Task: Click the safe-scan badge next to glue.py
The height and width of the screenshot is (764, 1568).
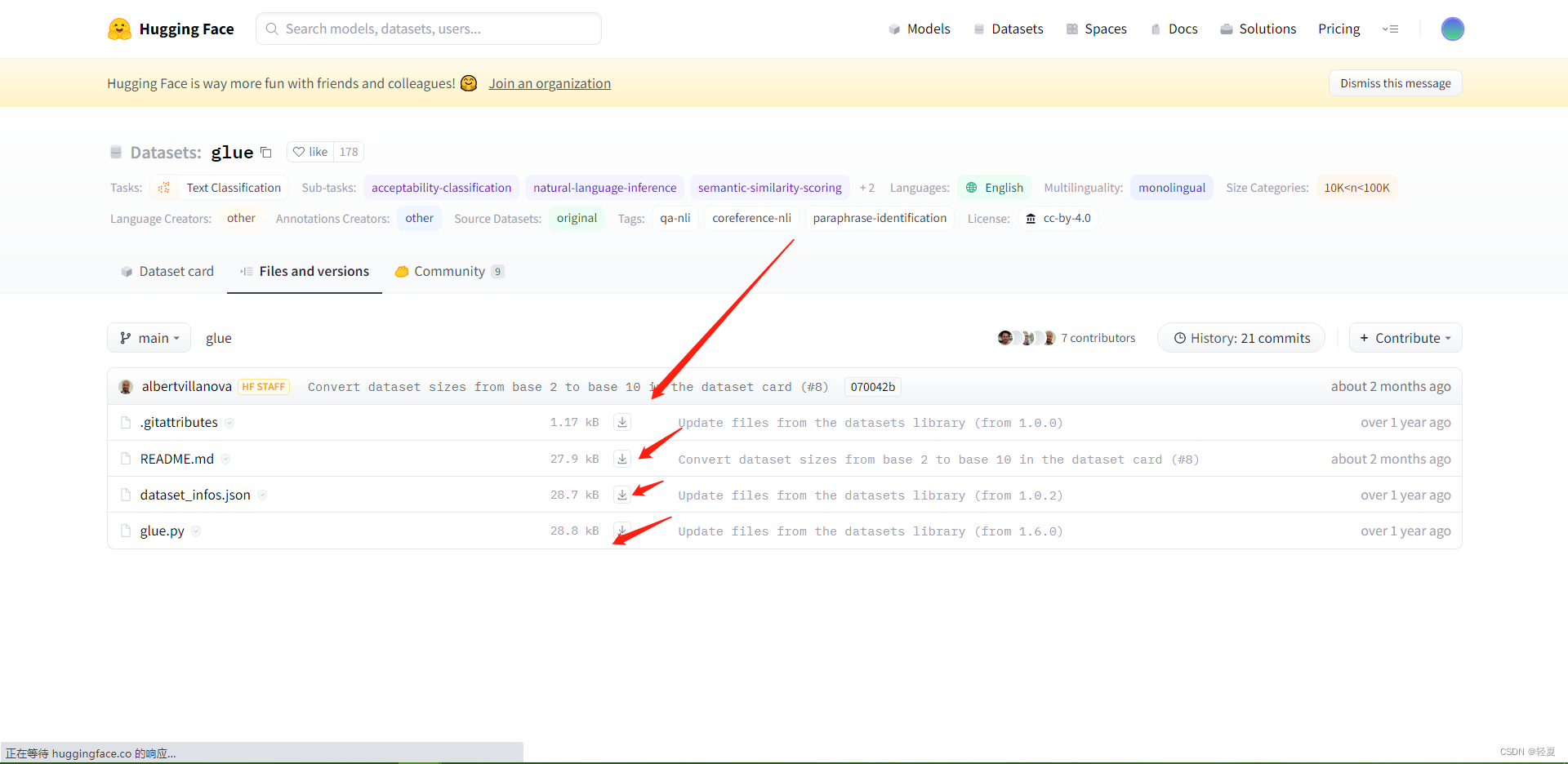Action: click(x=196, y=531)
